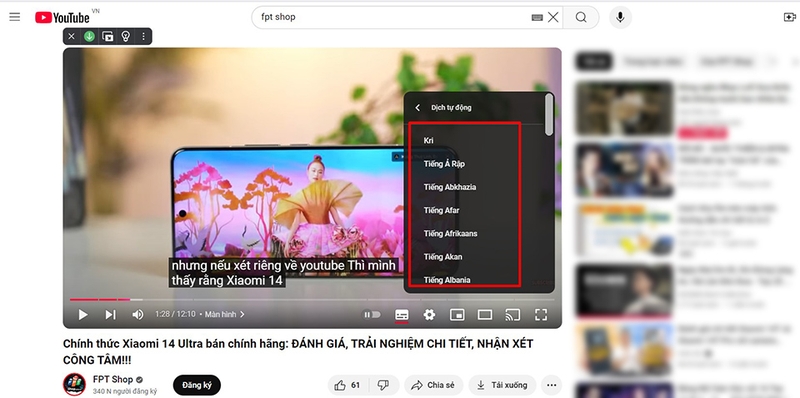
Task: Open the FPT Shop channel avatar
Action: click(74, 384)
